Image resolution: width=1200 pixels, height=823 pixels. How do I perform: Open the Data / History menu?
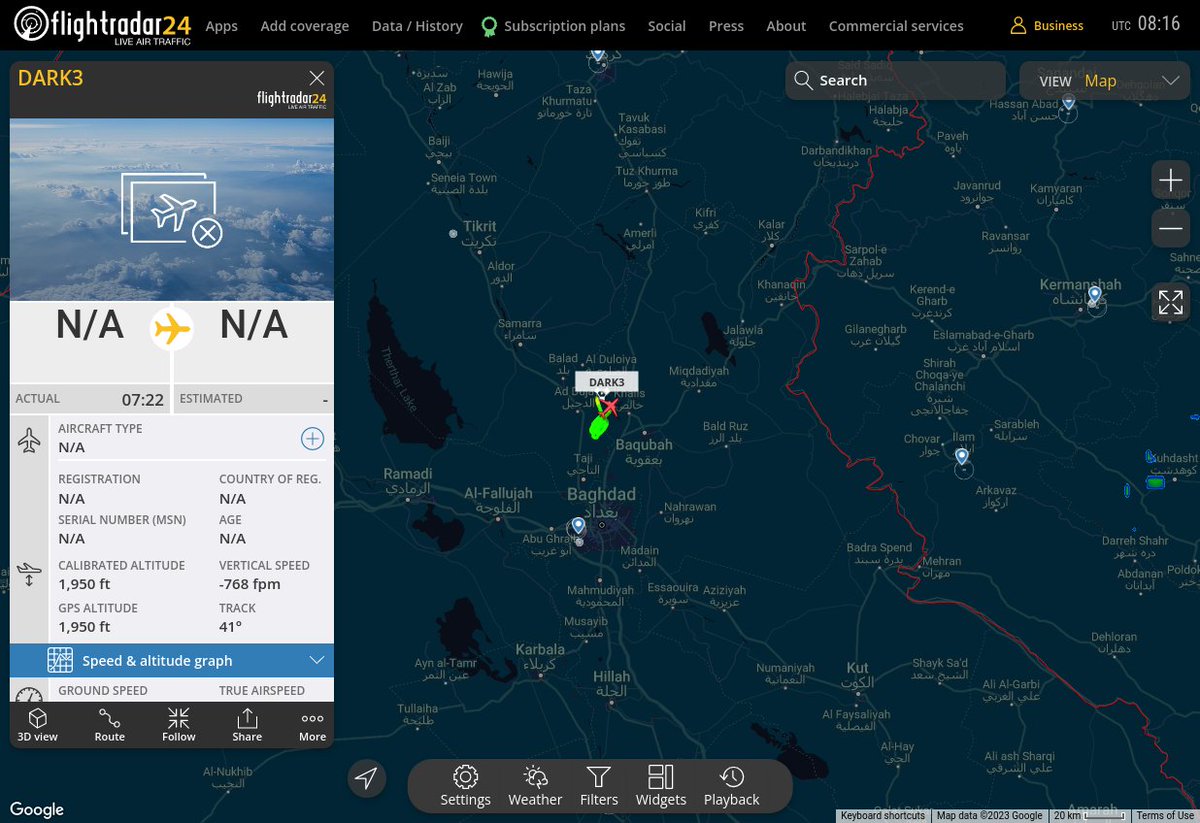[417, 25]
